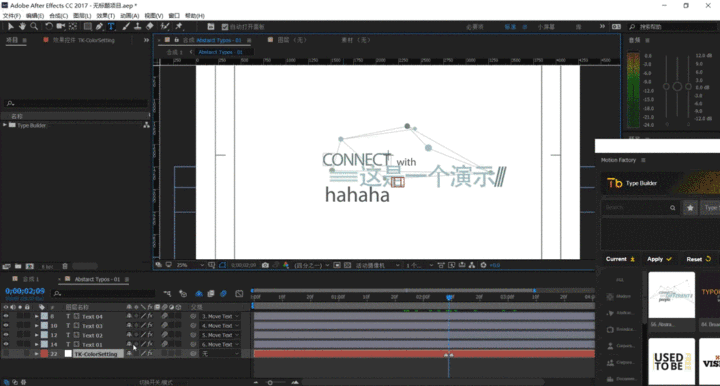The image size is (720, 386).
Task: Open the 效果(T) menu
Action: click(x=106, y=16)
